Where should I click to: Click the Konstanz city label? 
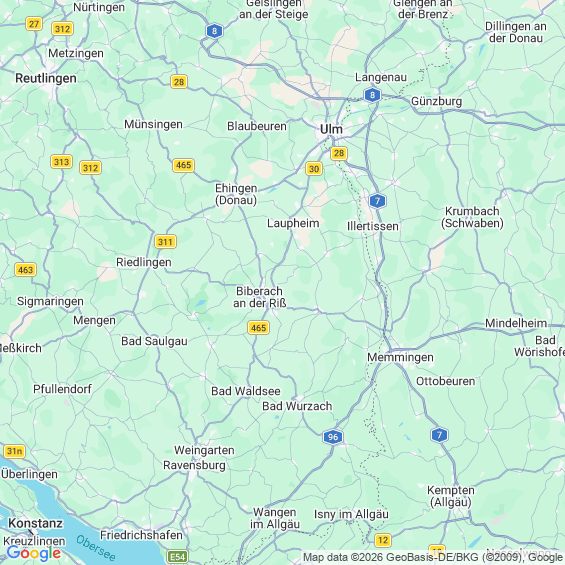coord(36,523)
